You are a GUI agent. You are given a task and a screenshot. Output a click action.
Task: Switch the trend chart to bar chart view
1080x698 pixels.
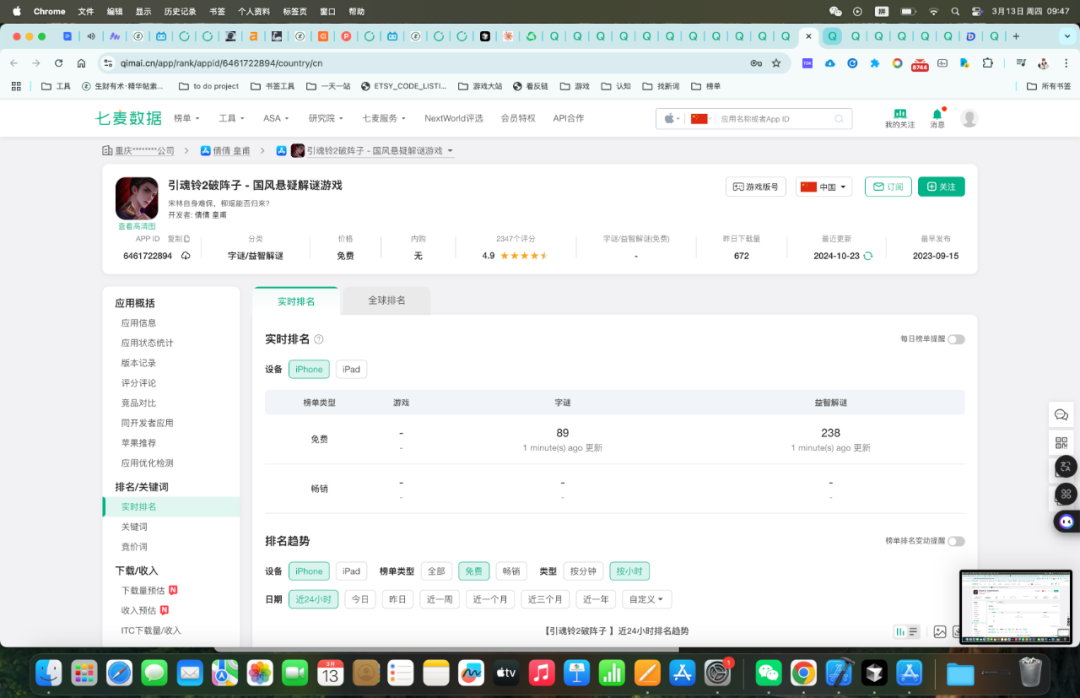tap(900, 631)
